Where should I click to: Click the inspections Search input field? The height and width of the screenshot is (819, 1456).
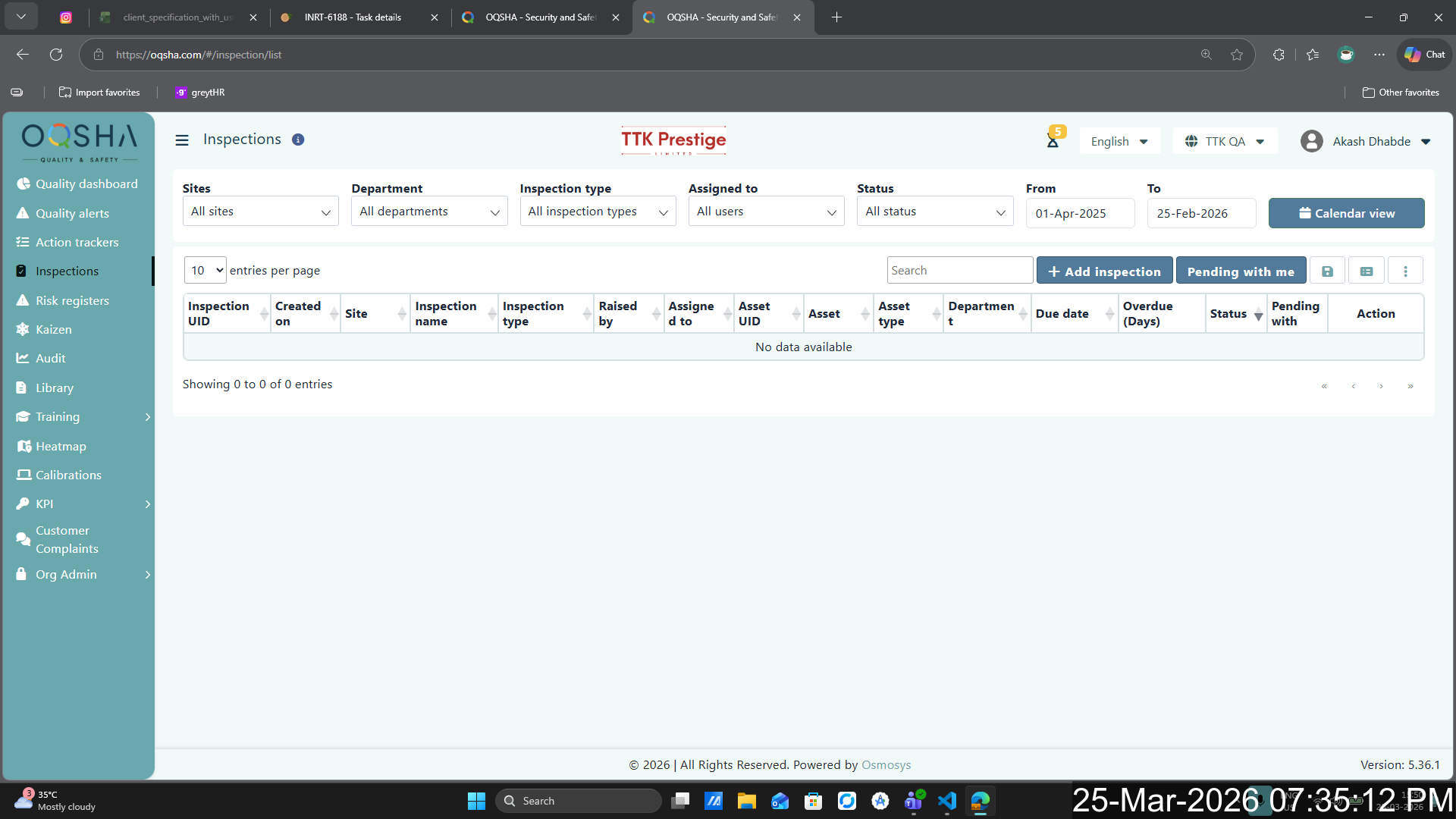pyautogui.click(x=959, y=270)
